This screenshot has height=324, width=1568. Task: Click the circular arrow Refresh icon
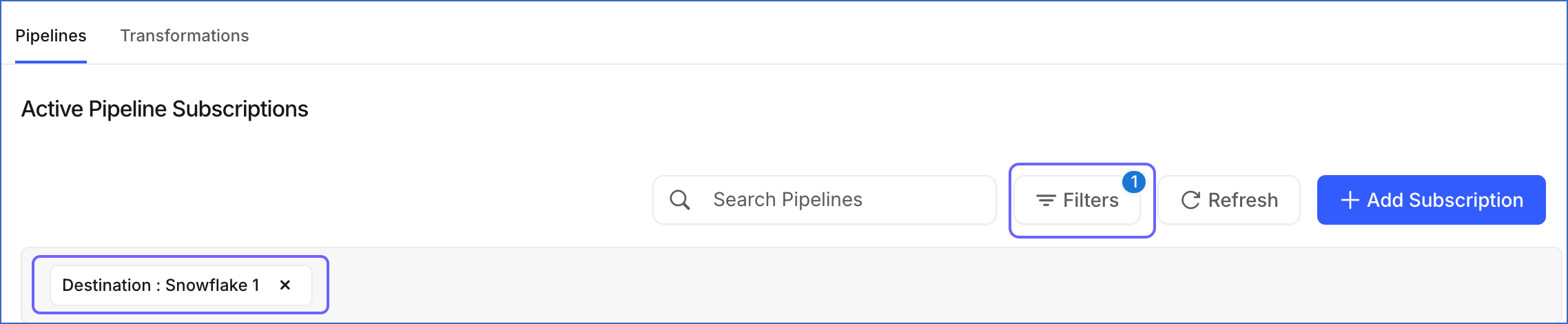pyautogui.click(x=1190, y=201)
